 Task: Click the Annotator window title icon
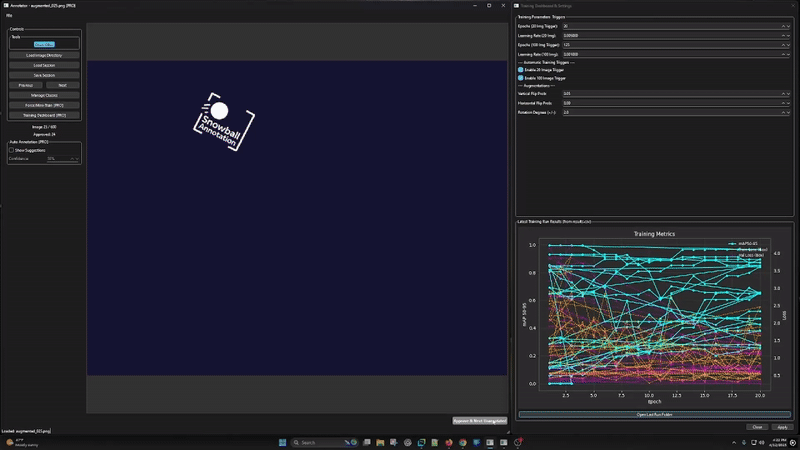(x=6, y=6)
